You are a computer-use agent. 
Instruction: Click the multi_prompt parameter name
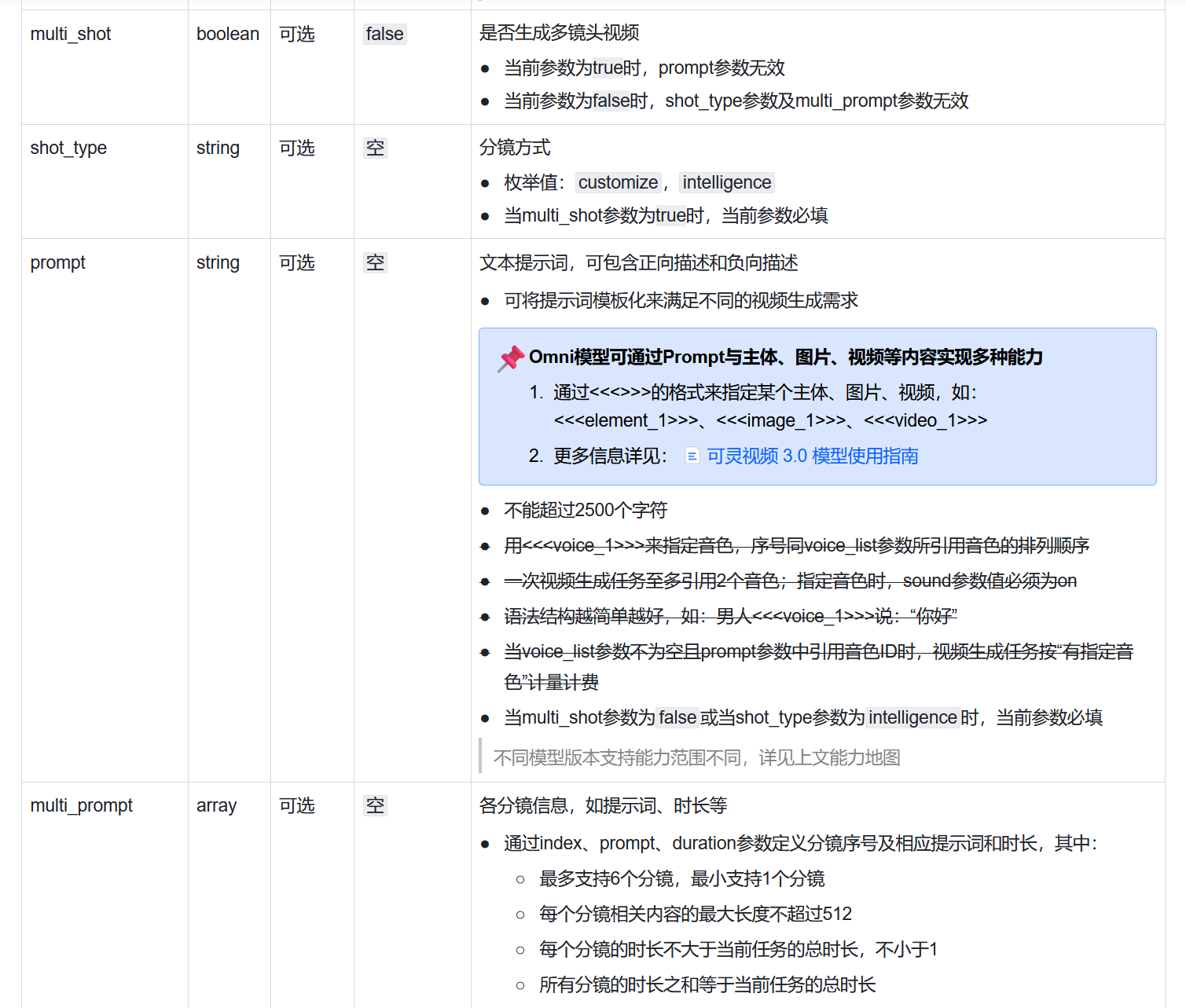(82, 805)
